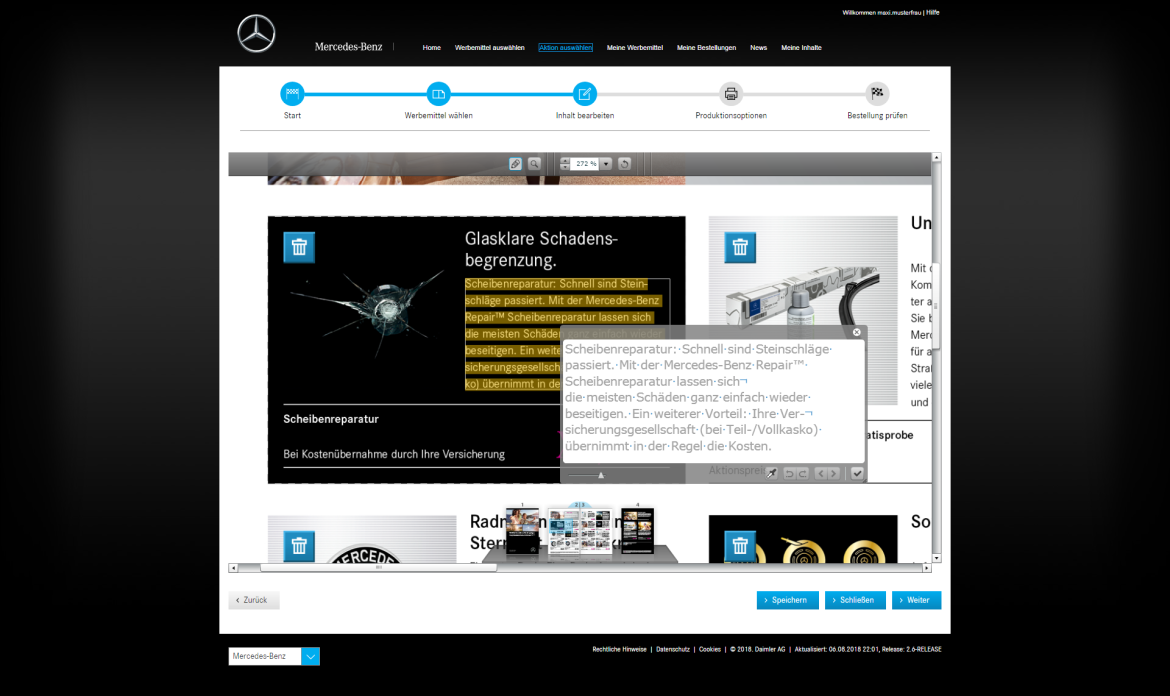Go to Meine Bestellungen

[x=707, y=48]
